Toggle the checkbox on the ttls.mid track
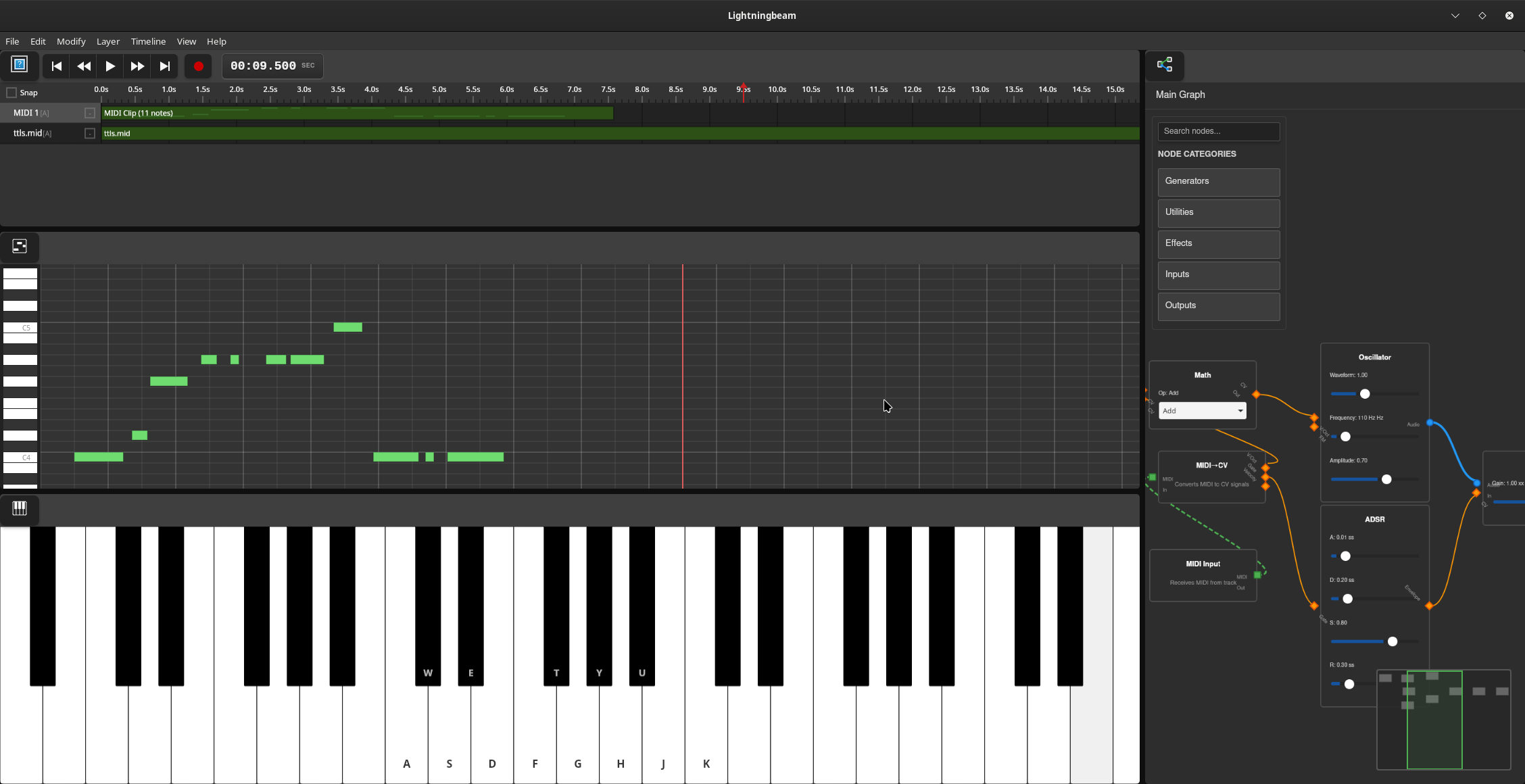Image resolution: width=1525 pixels, height=784 pixels. coord(89,133)
